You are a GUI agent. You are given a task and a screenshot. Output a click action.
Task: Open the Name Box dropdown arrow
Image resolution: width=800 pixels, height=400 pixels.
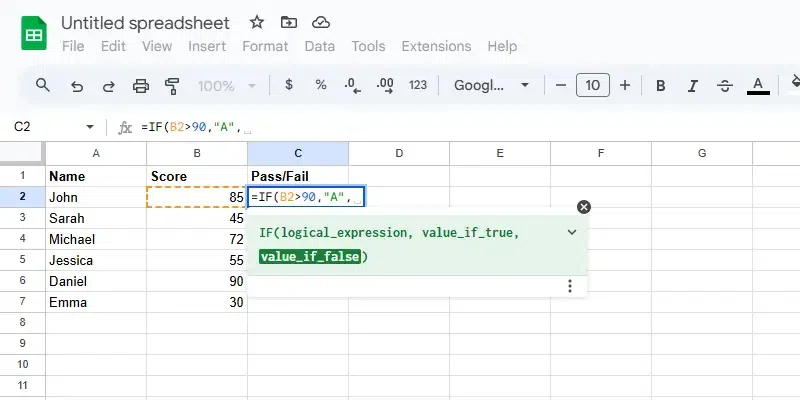click(90, 127)
